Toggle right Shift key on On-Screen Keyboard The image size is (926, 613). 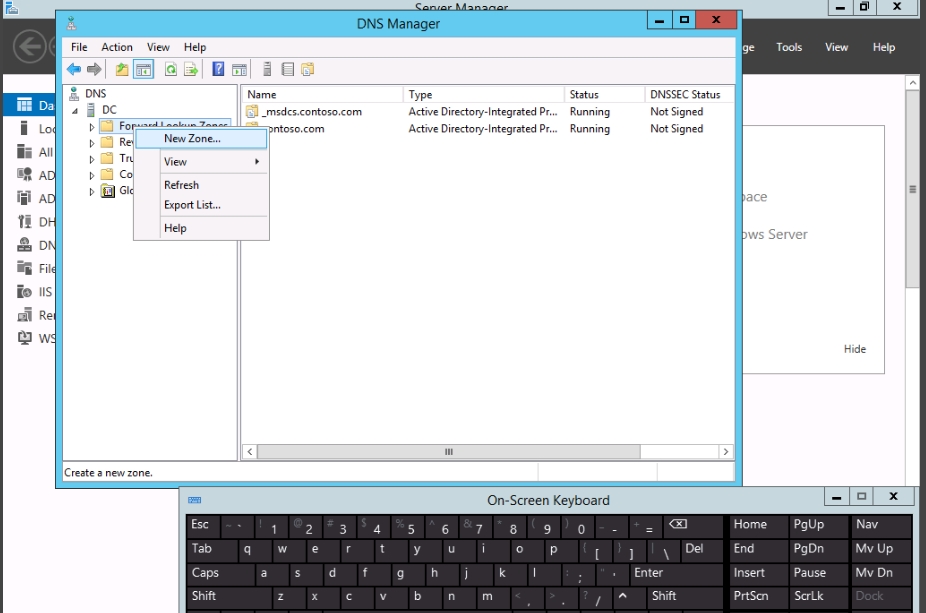[x=685, y=597]
